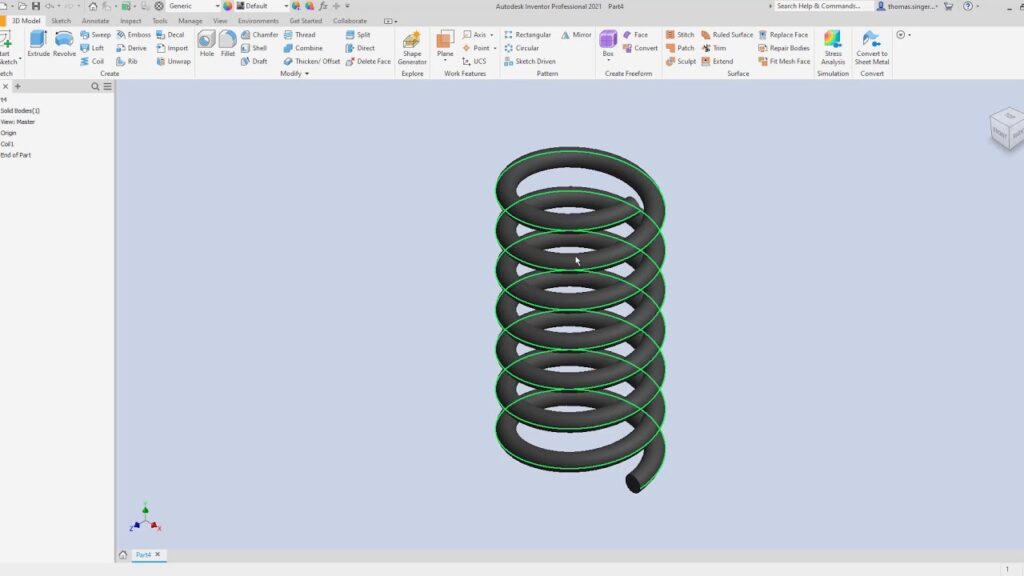Select the Work Plane tool
Screen dimensions: 1024x576
tap(445, 44)
